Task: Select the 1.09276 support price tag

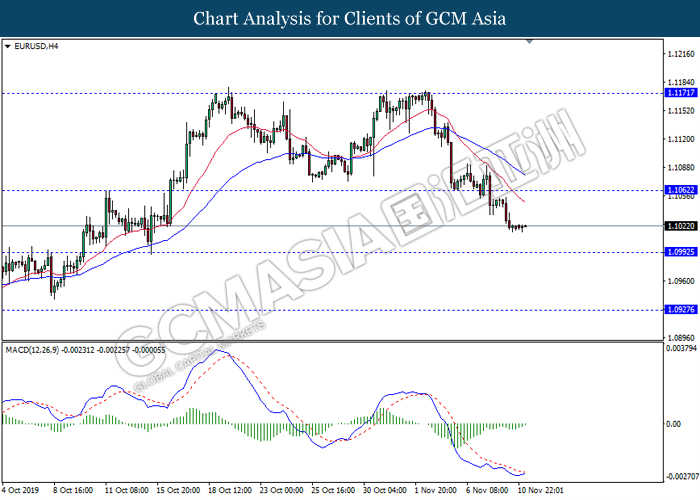Action: click(680, 309)
